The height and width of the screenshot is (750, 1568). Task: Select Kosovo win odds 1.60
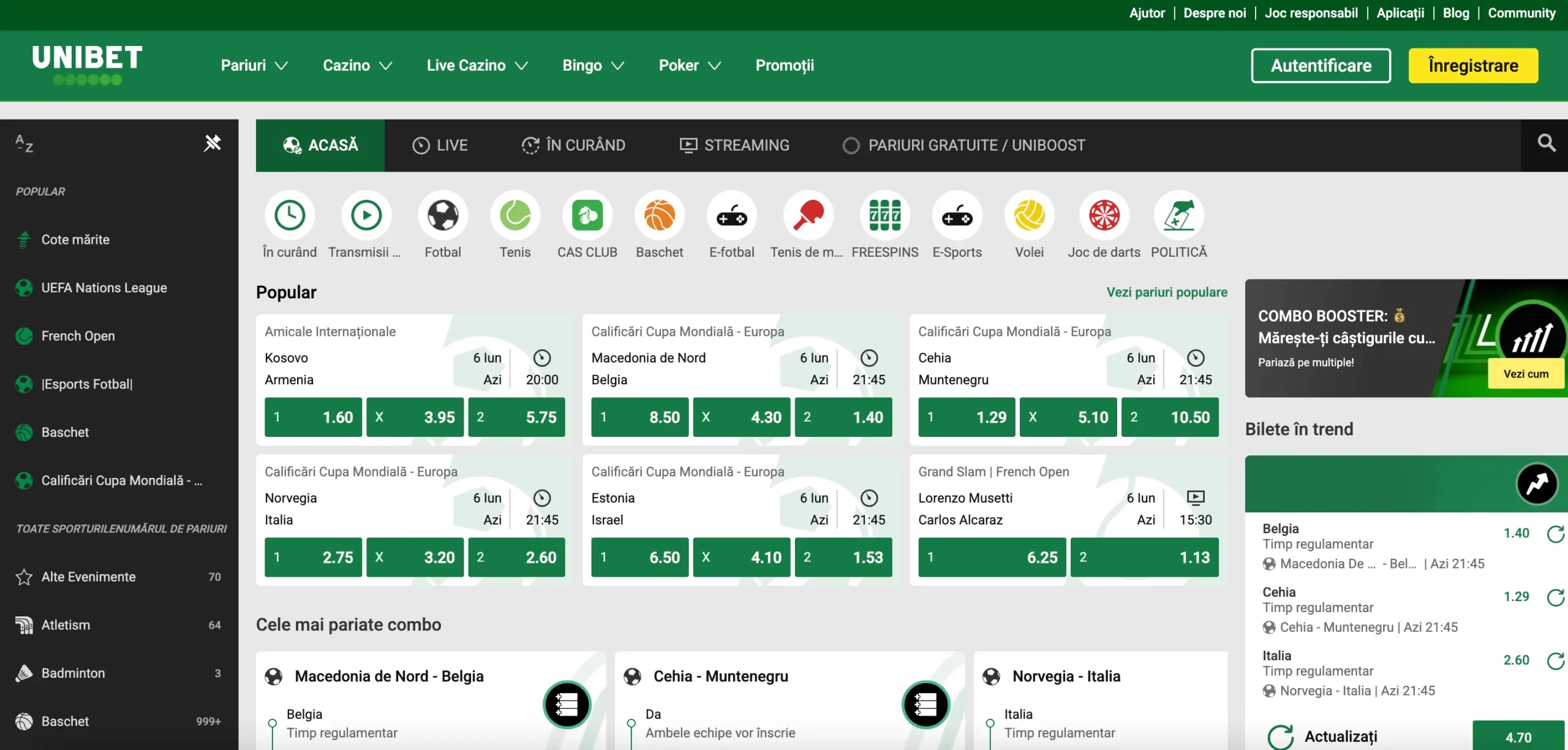click(313, 417)
